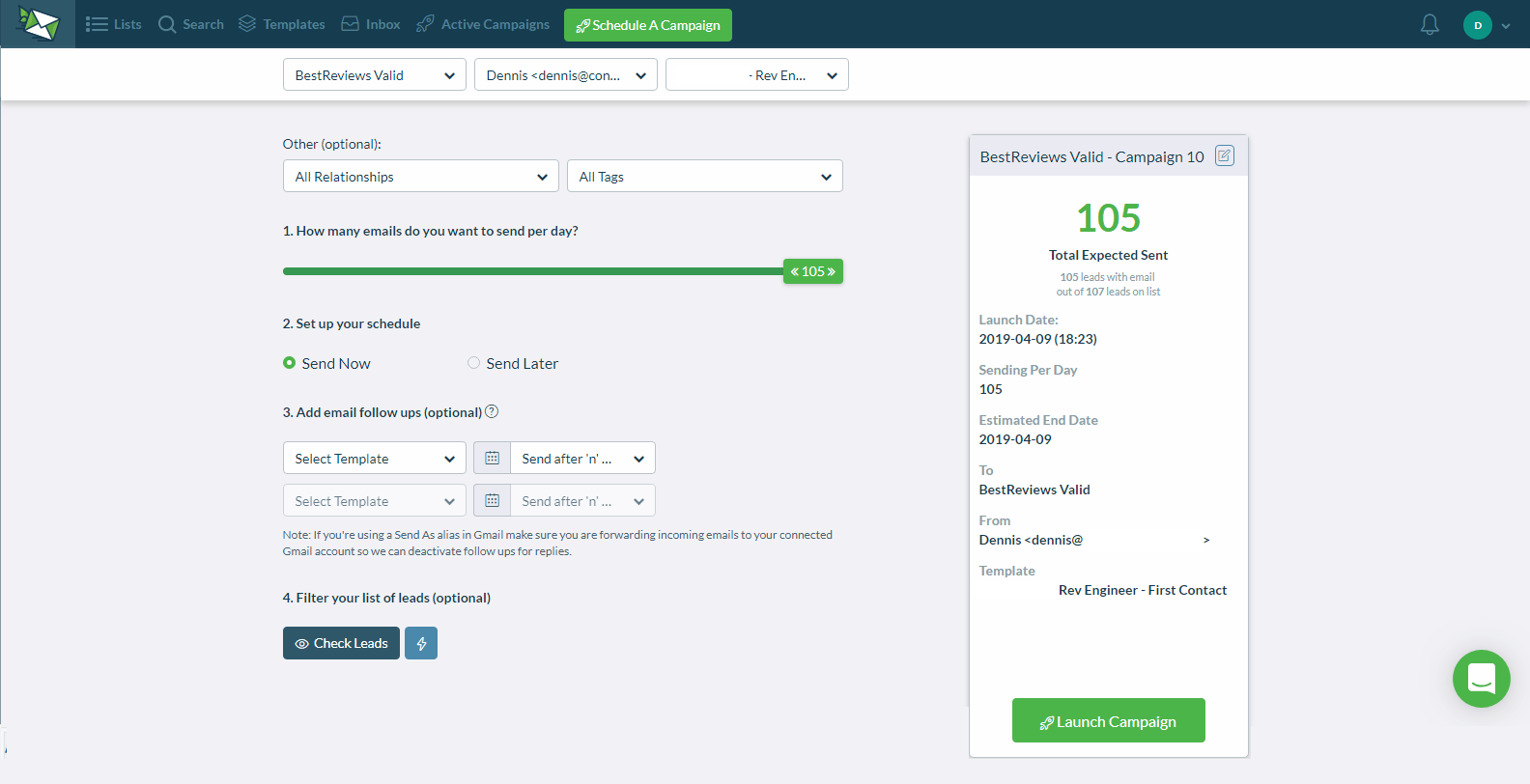Image resolution: width=1530 pixels, height=784 pixels.
Task: Open the chat support bubble
Action: click(1482, 679)
